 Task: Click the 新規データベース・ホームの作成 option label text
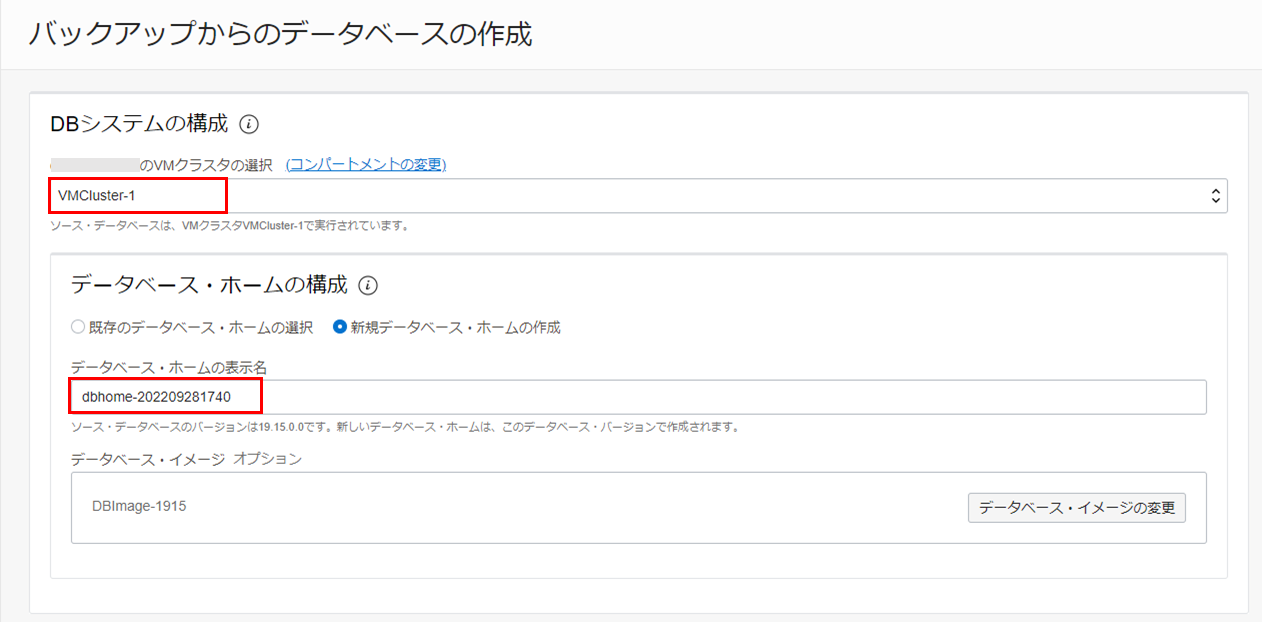pyautogui.click(x=455, y=327)
